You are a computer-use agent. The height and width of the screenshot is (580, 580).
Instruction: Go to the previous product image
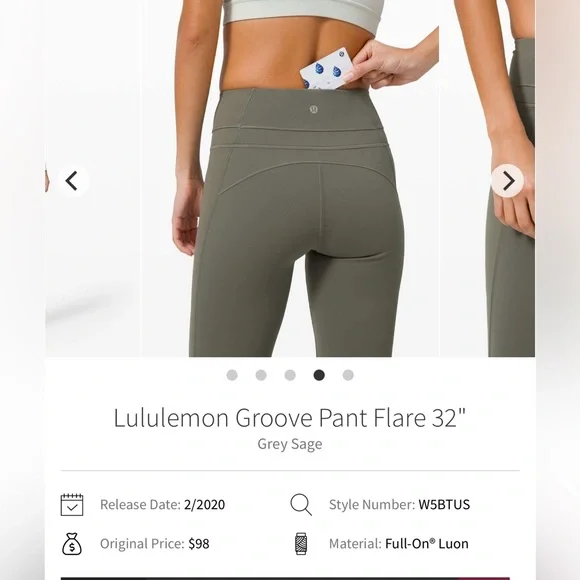pyautogui.click(x=73, y=181)
